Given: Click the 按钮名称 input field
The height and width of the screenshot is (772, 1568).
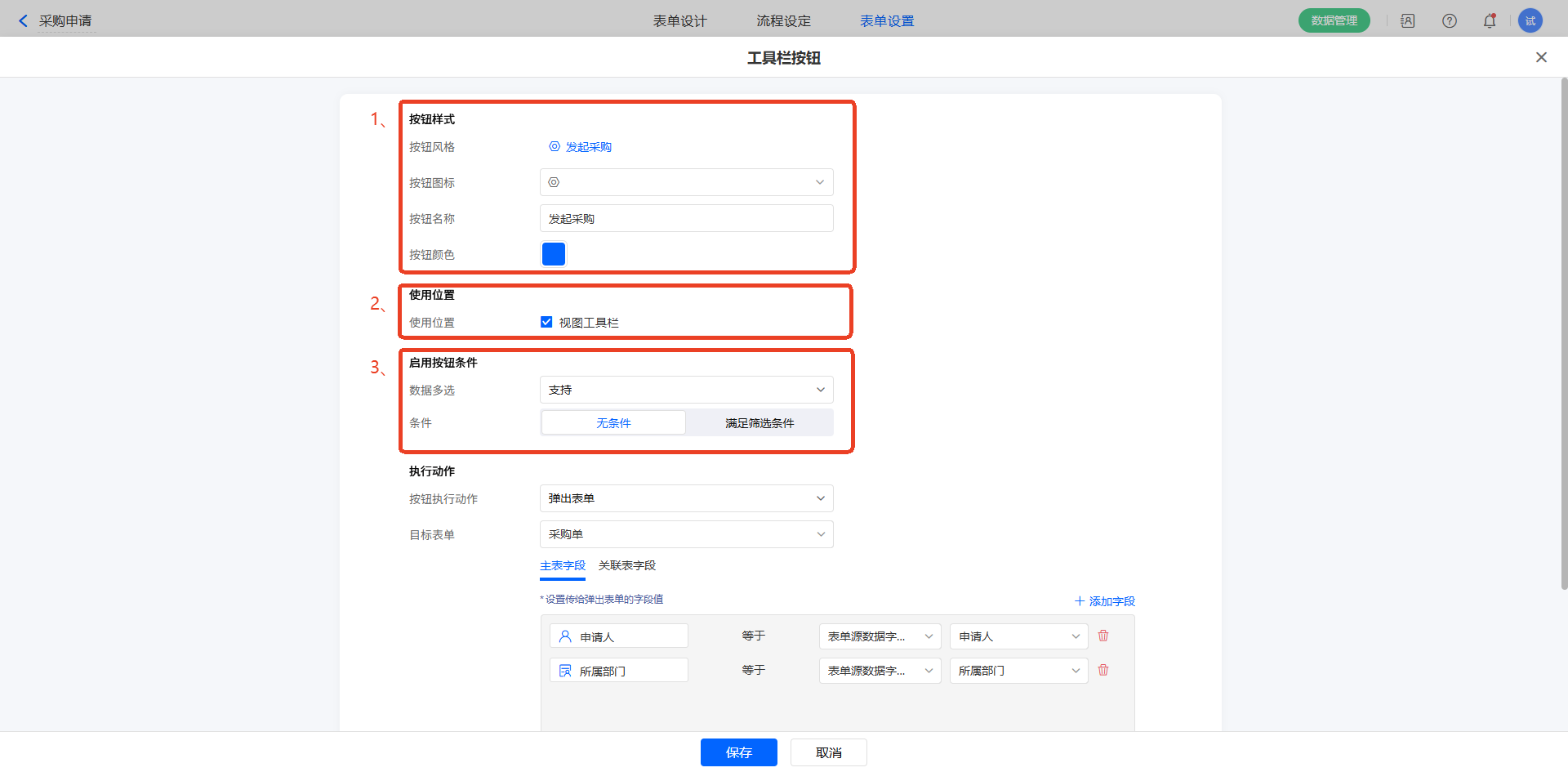Looking at the screenshot, I should click(x=687, y=218).
